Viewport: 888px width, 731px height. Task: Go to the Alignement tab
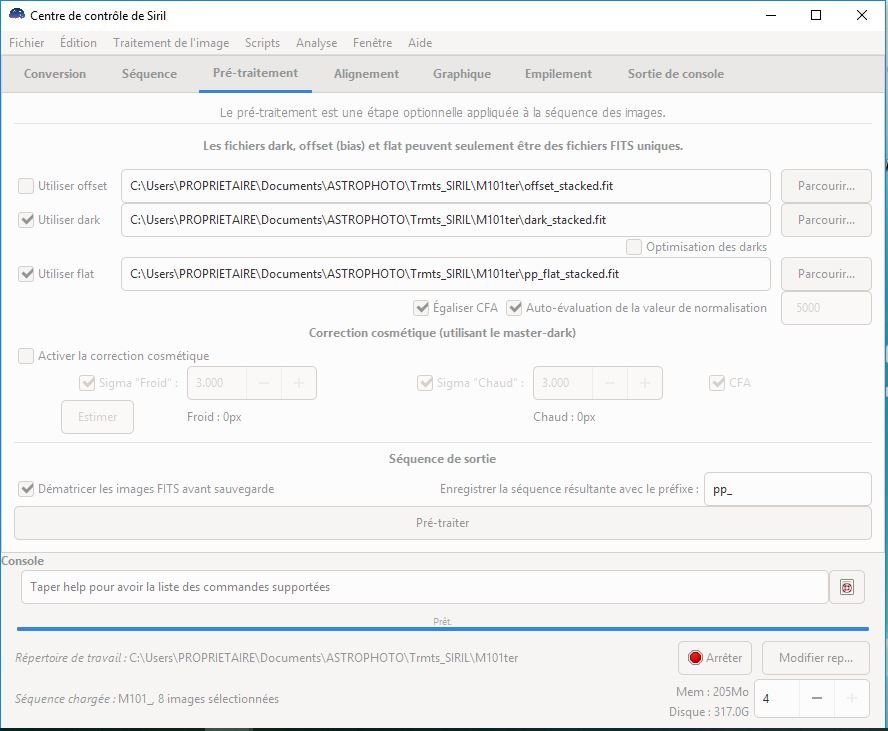tap(366, 74)
